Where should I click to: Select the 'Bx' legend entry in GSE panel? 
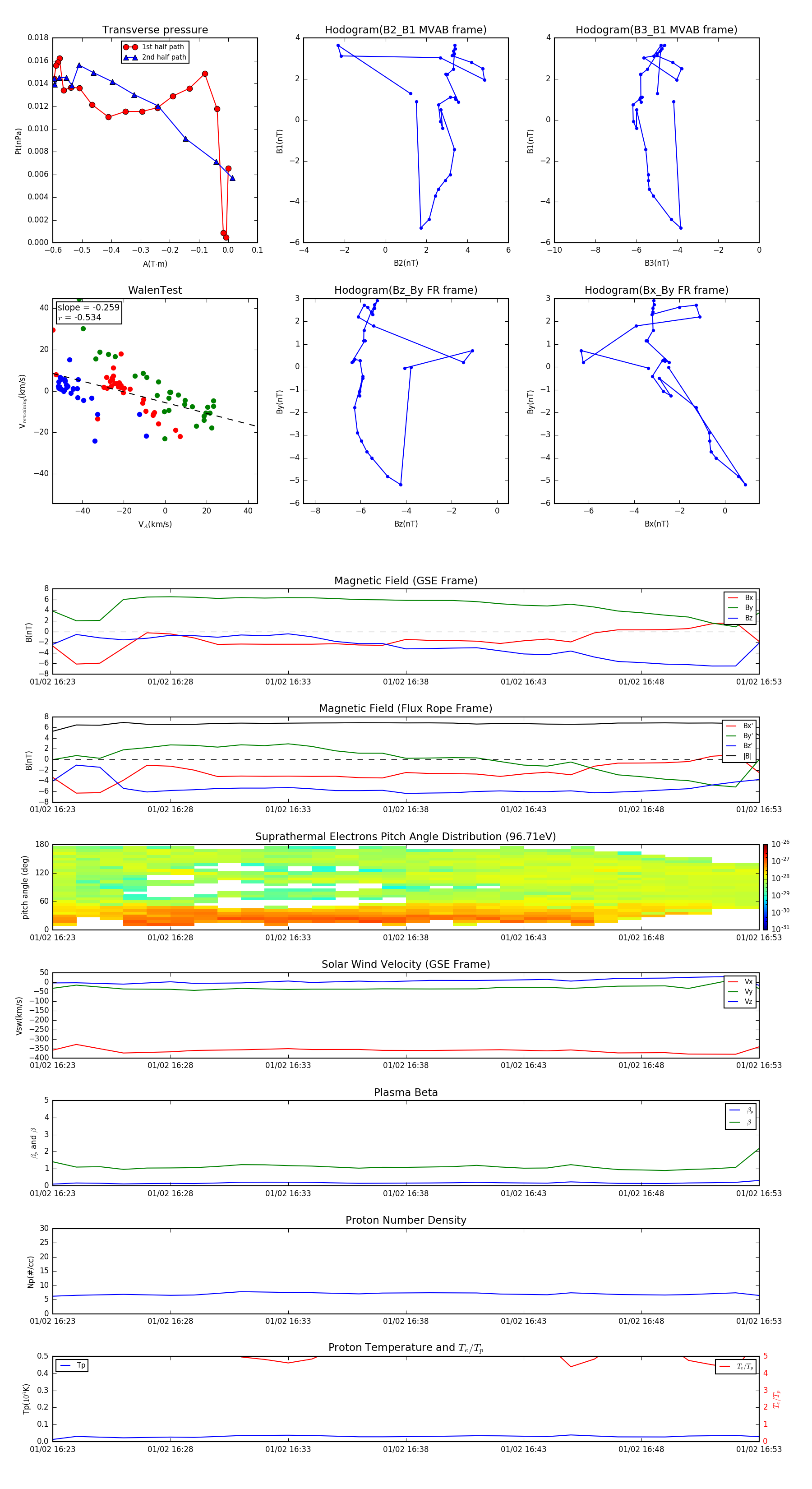pyautogui.click(x=740, y=598)
